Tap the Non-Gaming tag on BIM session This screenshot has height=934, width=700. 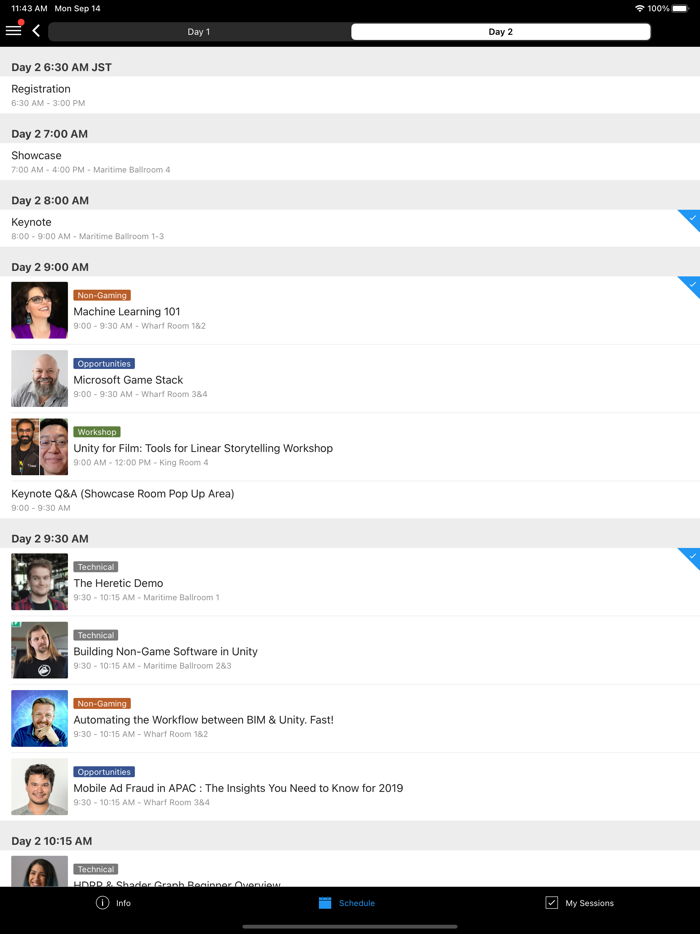click(102, 704)
